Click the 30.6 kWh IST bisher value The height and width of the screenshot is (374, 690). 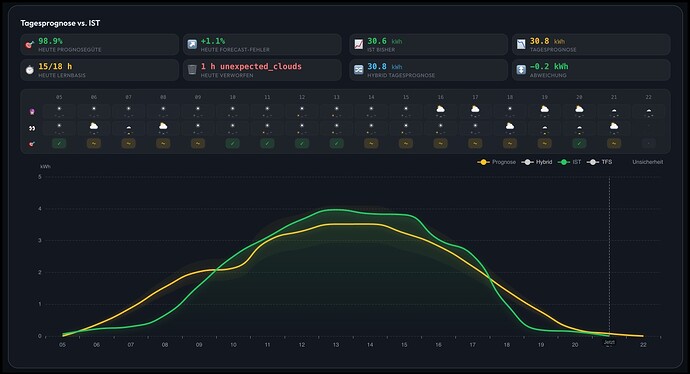tap(385, 41)
